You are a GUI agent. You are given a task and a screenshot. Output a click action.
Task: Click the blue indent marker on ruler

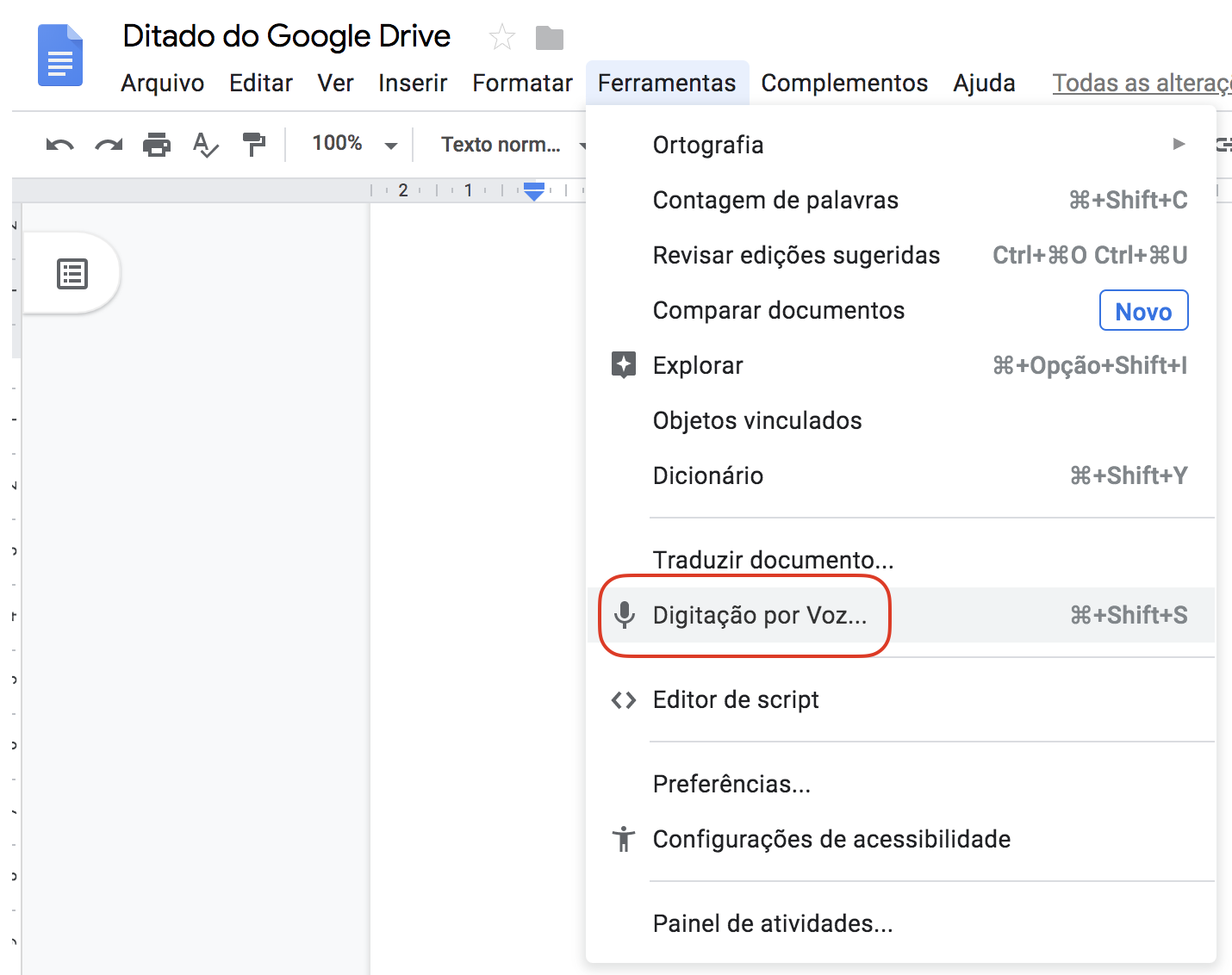click(534, 190)
